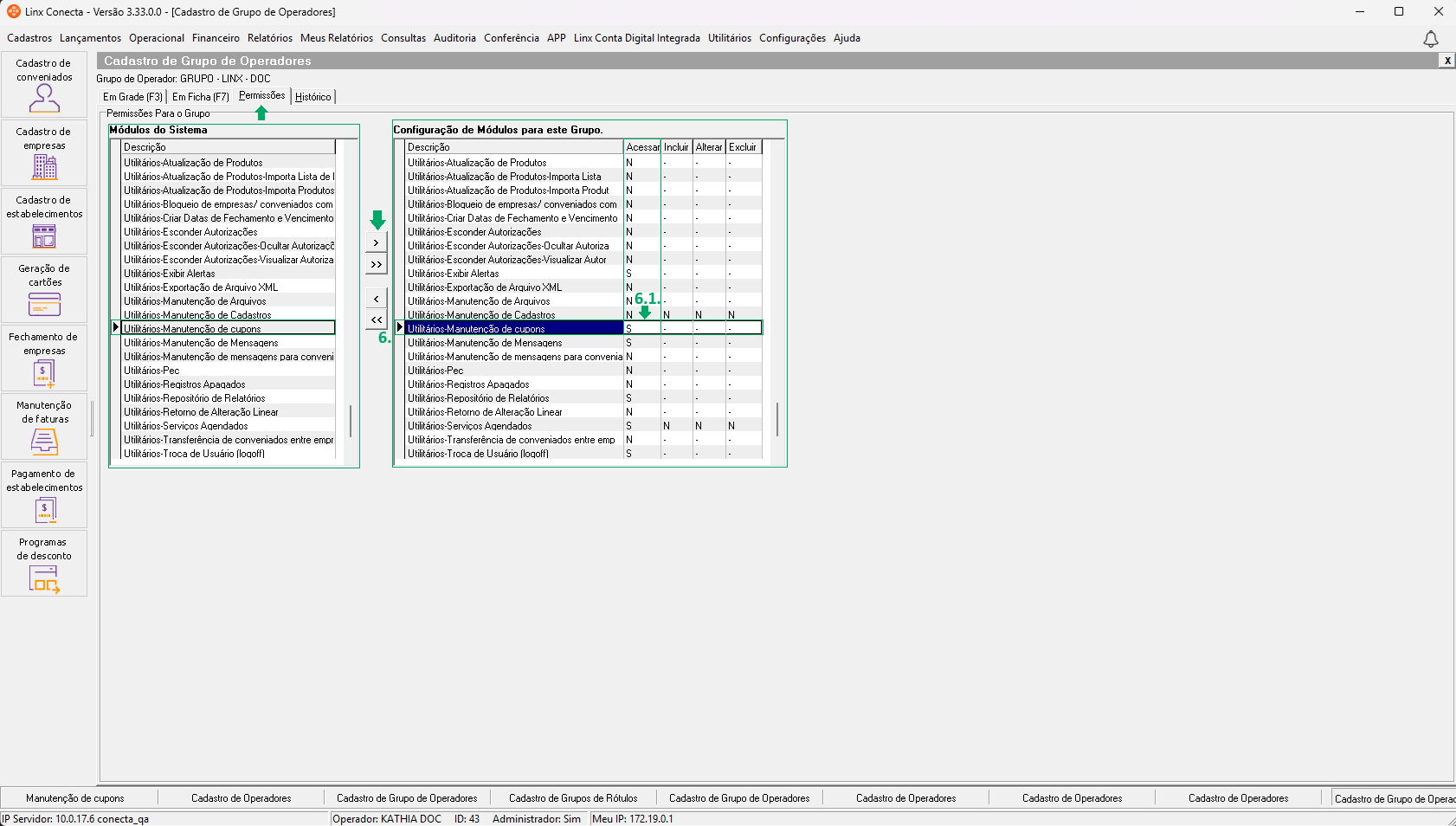Click Excluir cell for Utilitários-Manutenção de Cadastros

click(x=744, y=315)
